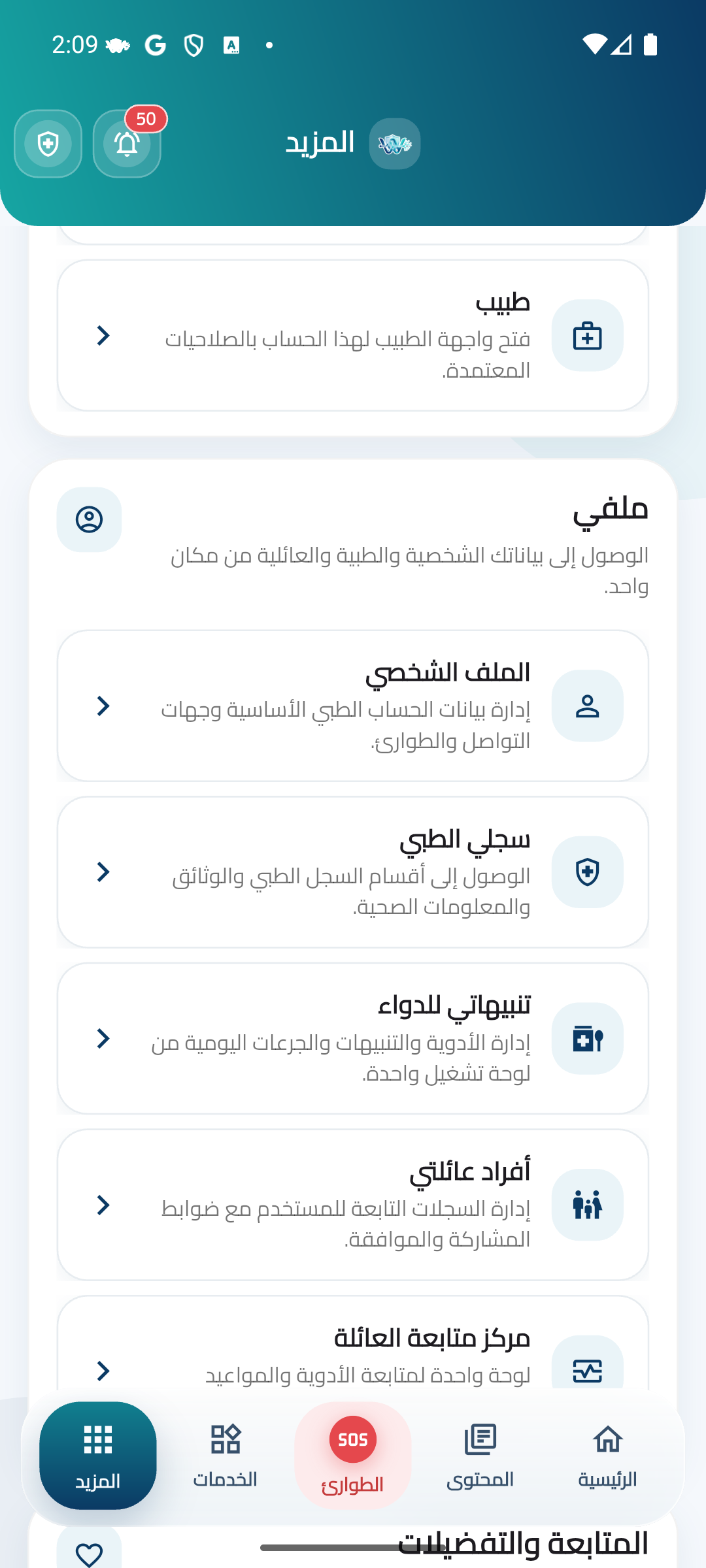This screenshot has width=706, height=1568.
Task: Tap the medical bag icon for طبيب
Action: 587,336
